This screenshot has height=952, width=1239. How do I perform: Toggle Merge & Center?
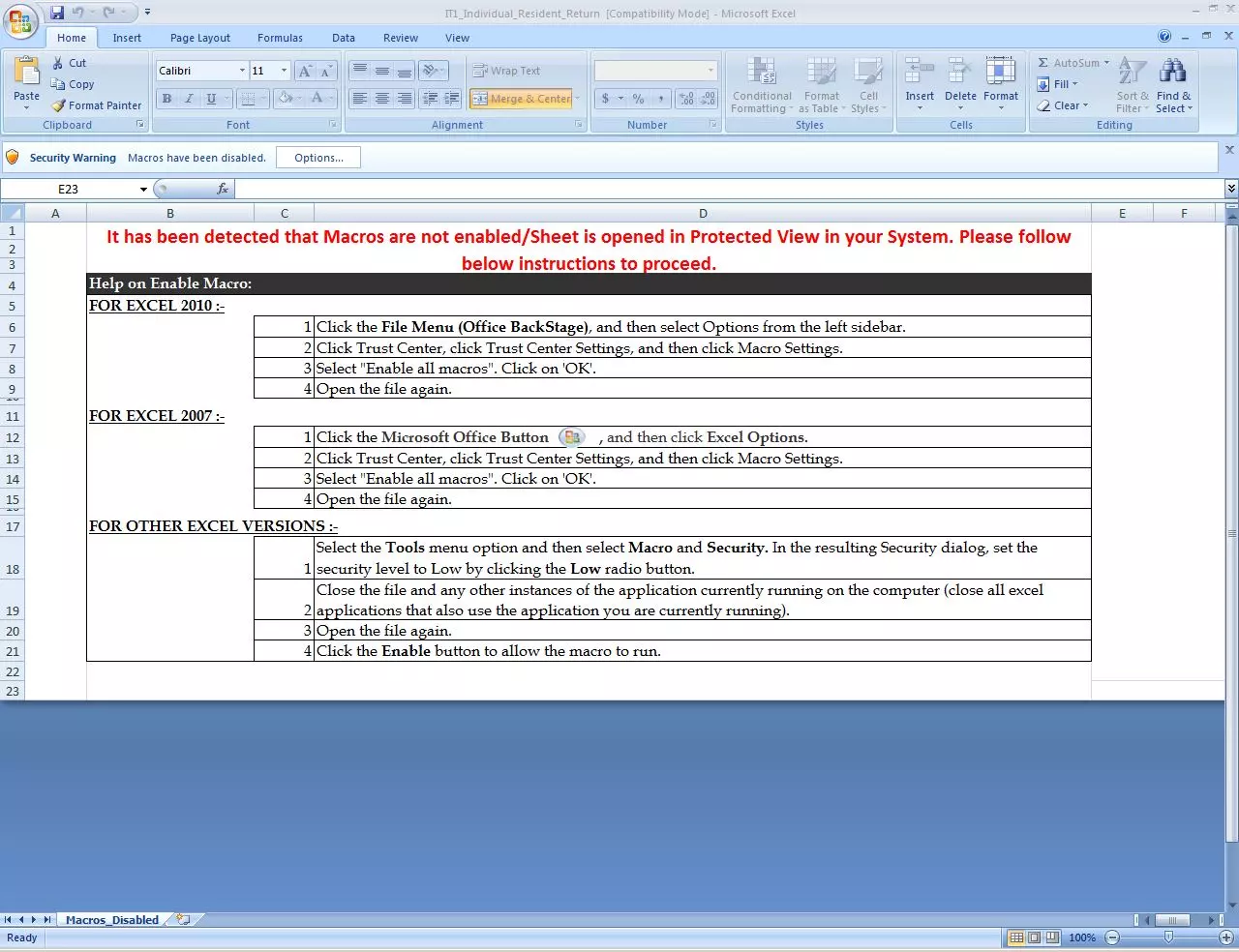click(522, 99)
